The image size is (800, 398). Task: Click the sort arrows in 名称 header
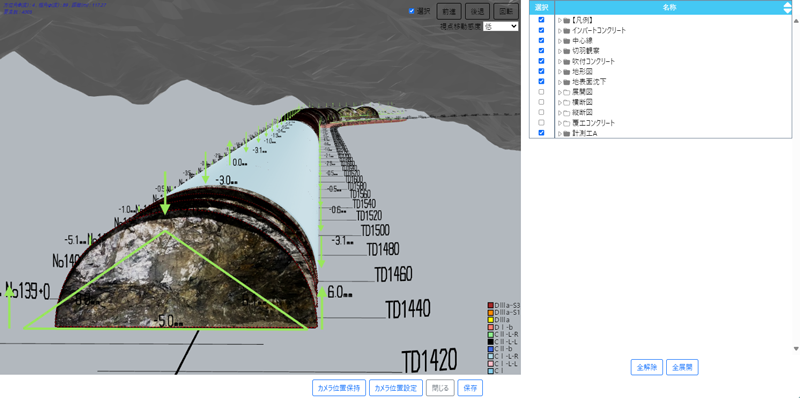(x=787, y=7)
